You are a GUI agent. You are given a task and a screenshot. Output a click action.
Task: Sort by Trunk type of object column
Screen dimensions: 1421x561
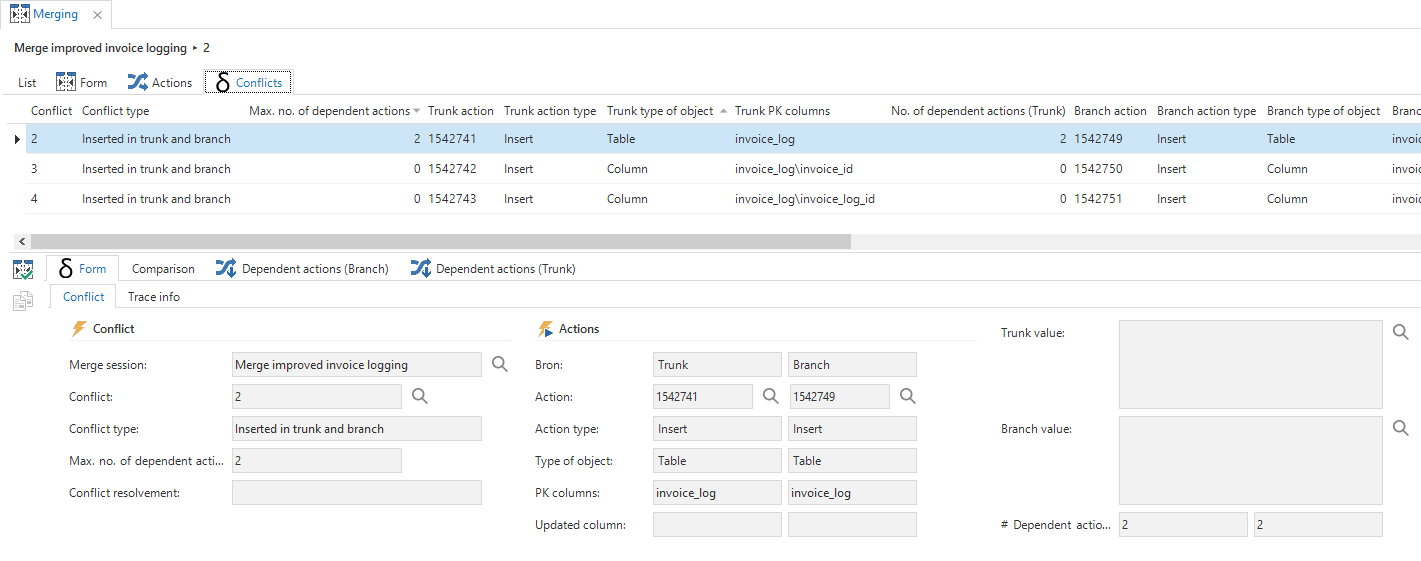(x=660, y=111)
